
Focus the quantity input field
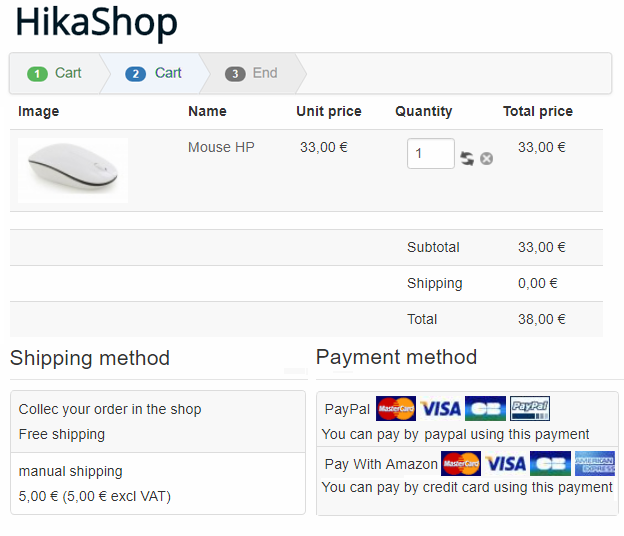pos(431,154)
